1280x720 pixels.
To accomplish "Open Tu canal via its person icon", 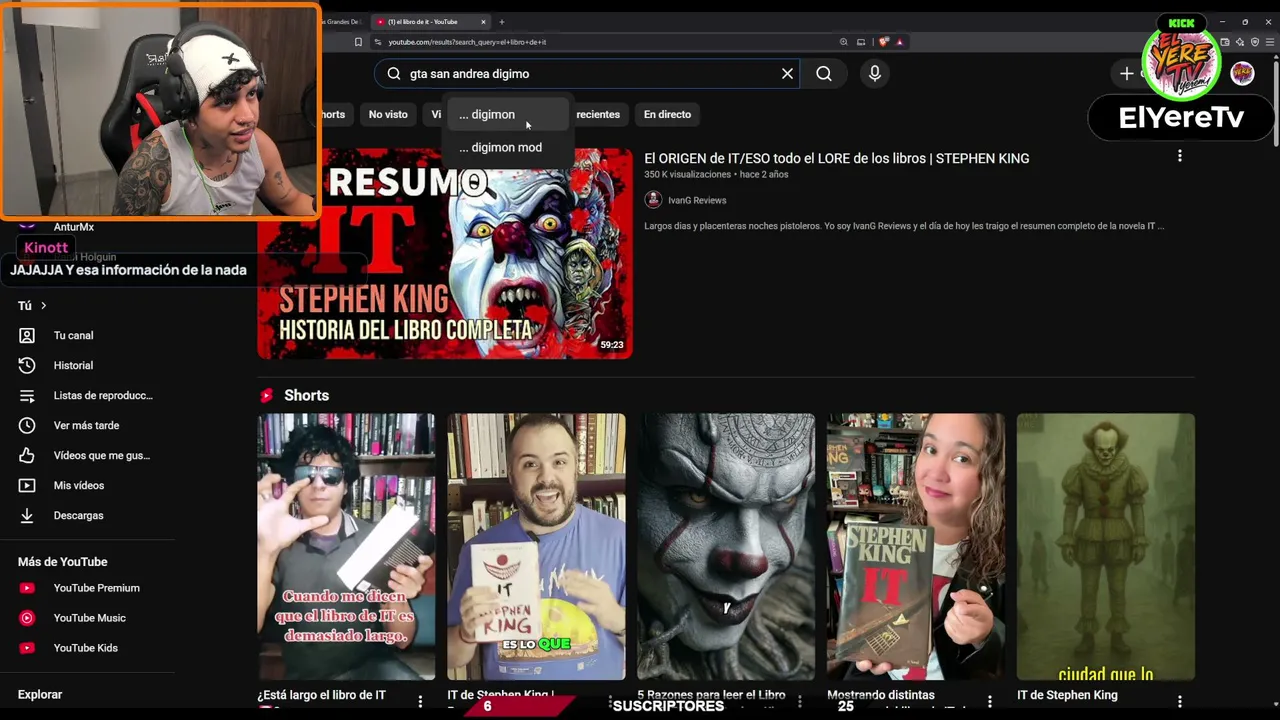I will (x=27, y=336).
